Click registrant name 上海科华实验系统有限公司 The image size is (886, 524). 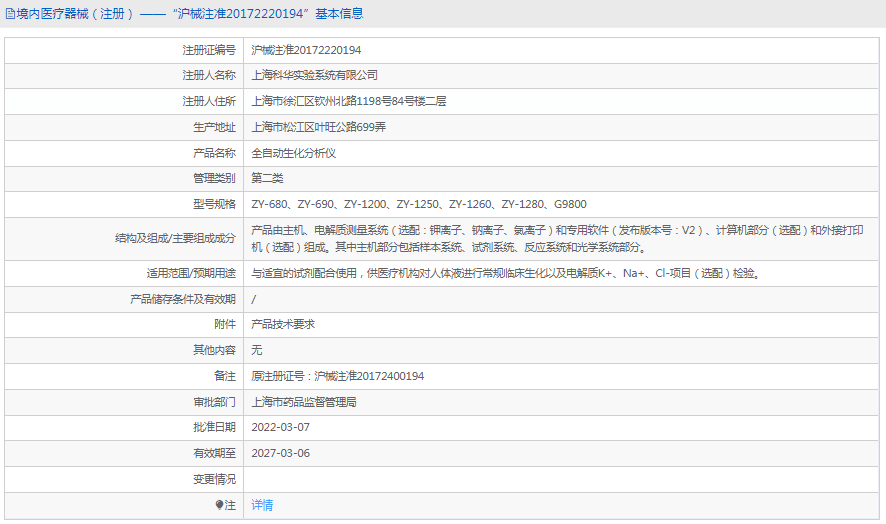[x=314, y=75]
